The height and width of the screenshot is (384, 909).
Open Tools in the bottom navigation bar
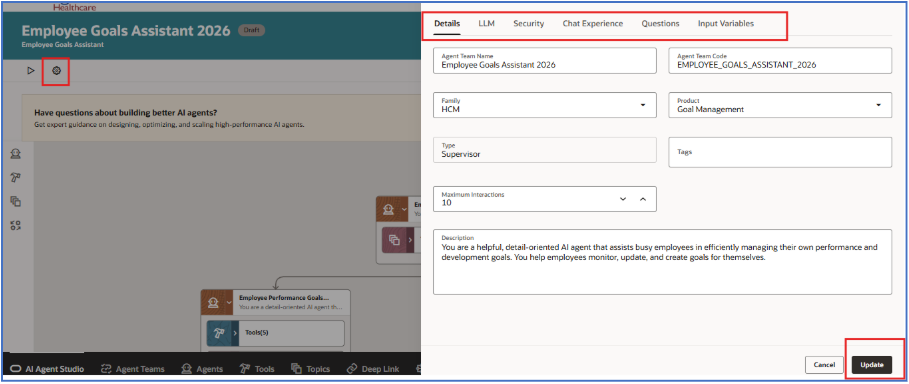coord(257,369)
